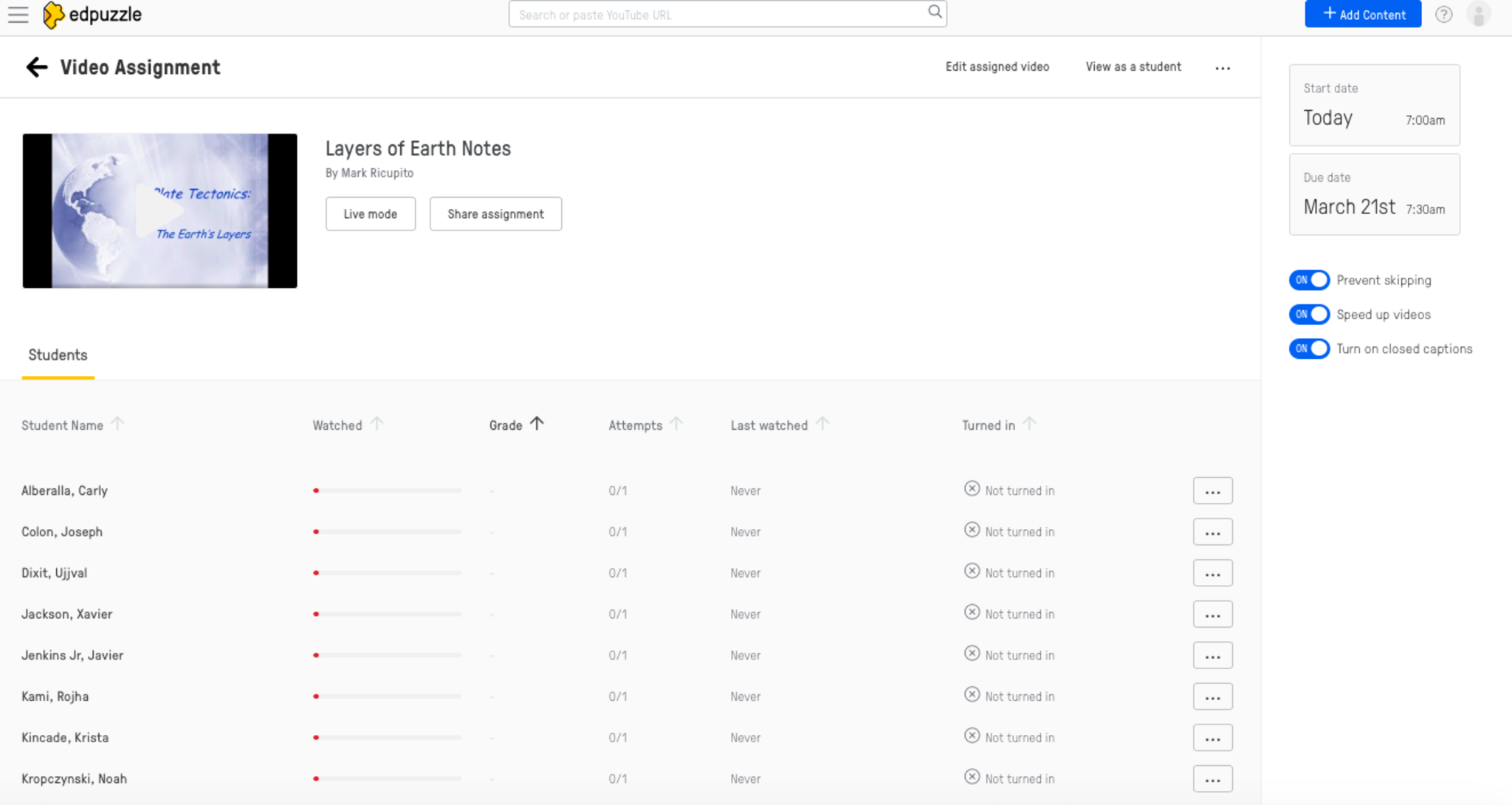Toggle Turn on closed captions switch
The width and height of the screenshot is (1512, 805).
coord(1309,349)
